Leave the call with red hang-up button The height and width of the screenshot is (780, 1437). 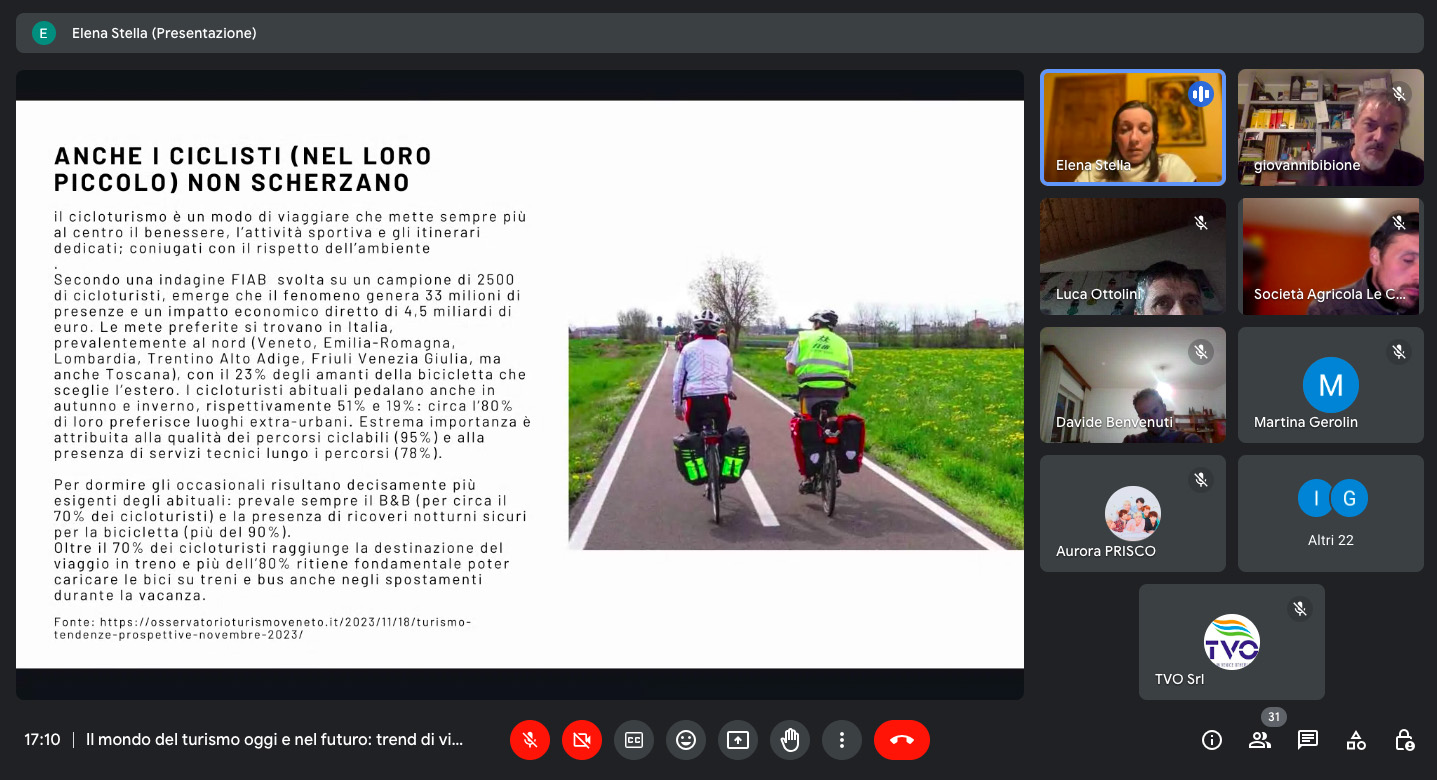pos(902,740)
